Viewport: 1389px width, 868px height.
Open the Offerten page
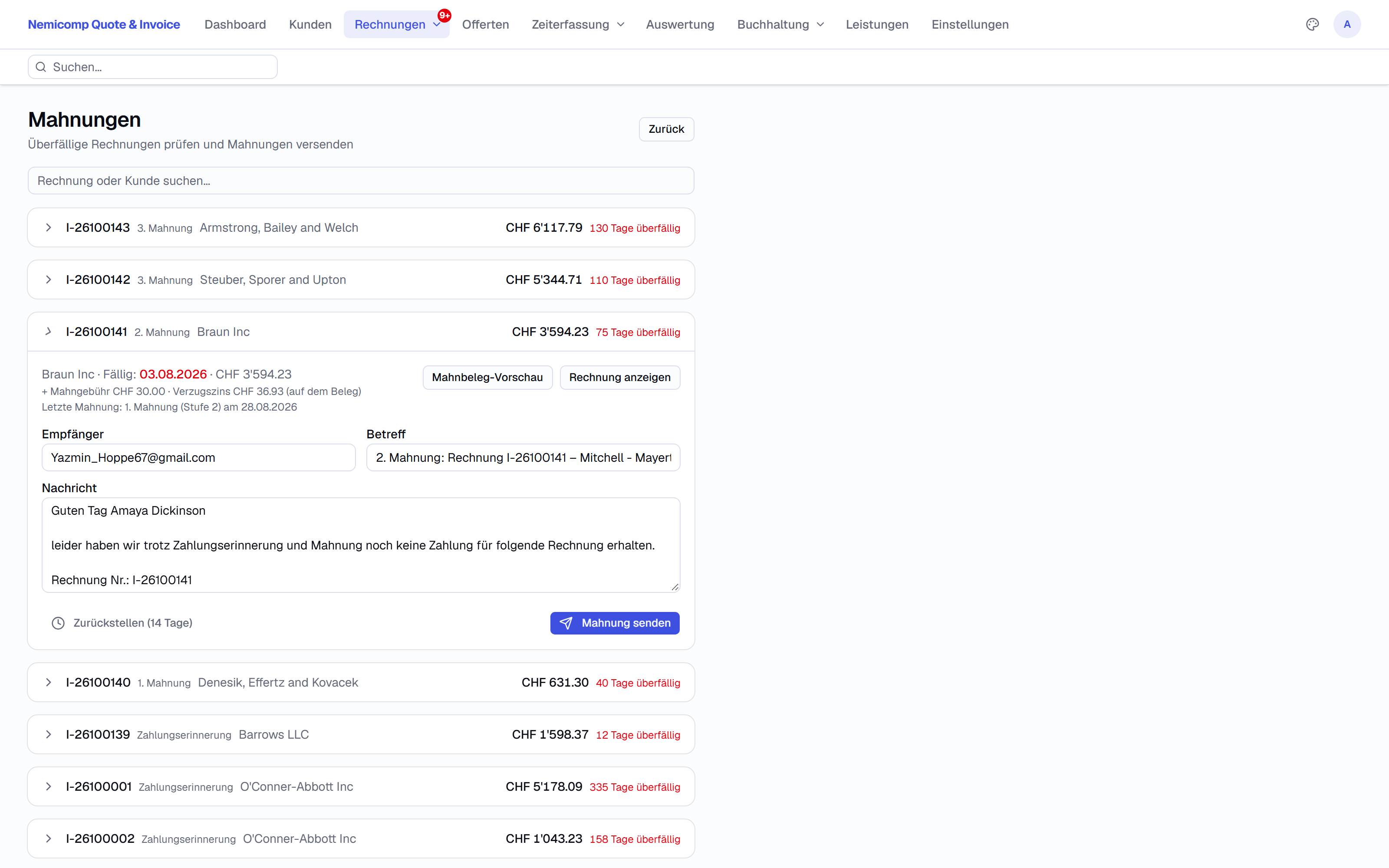485,24
